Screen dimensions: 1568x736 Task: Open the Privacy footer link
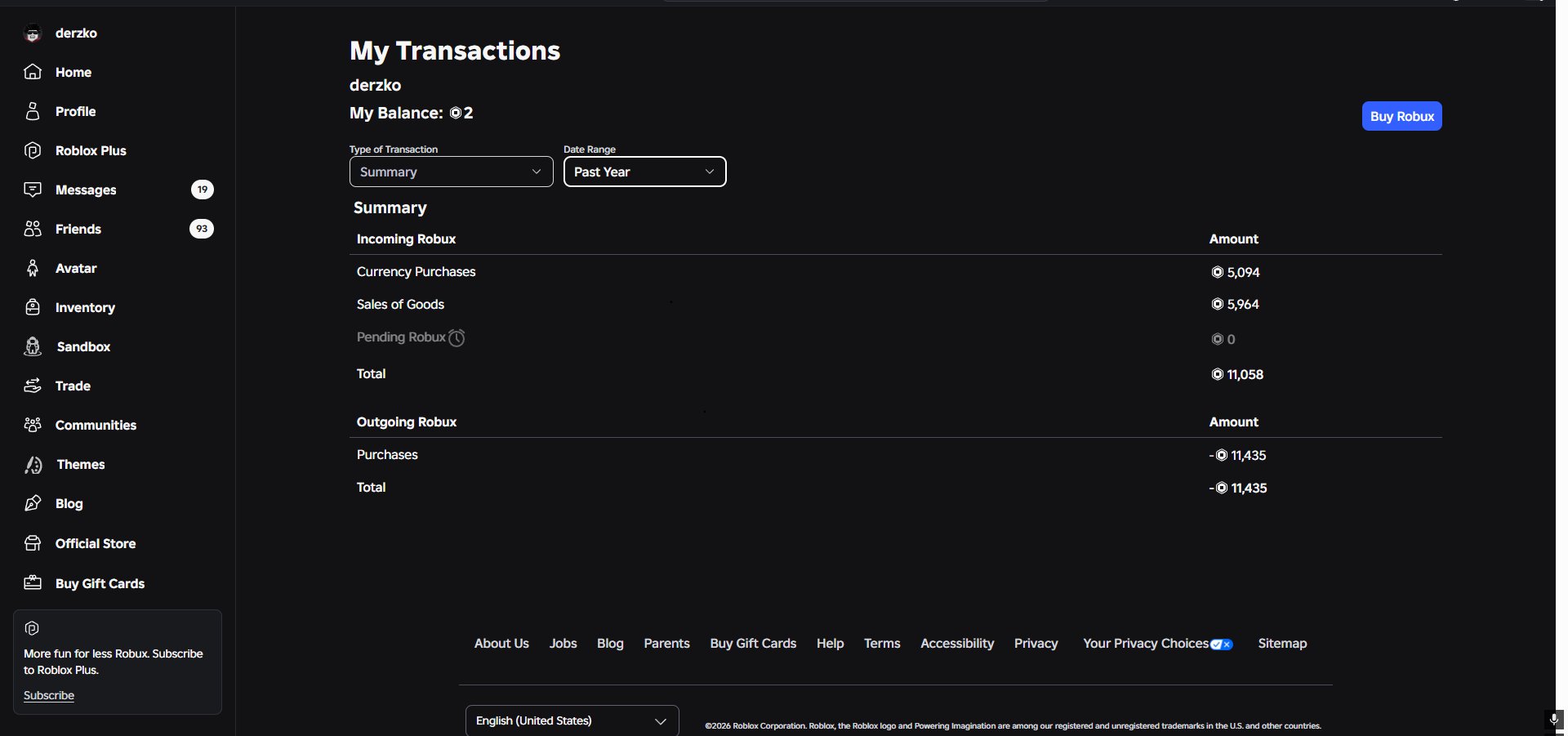coord(1036,644)
